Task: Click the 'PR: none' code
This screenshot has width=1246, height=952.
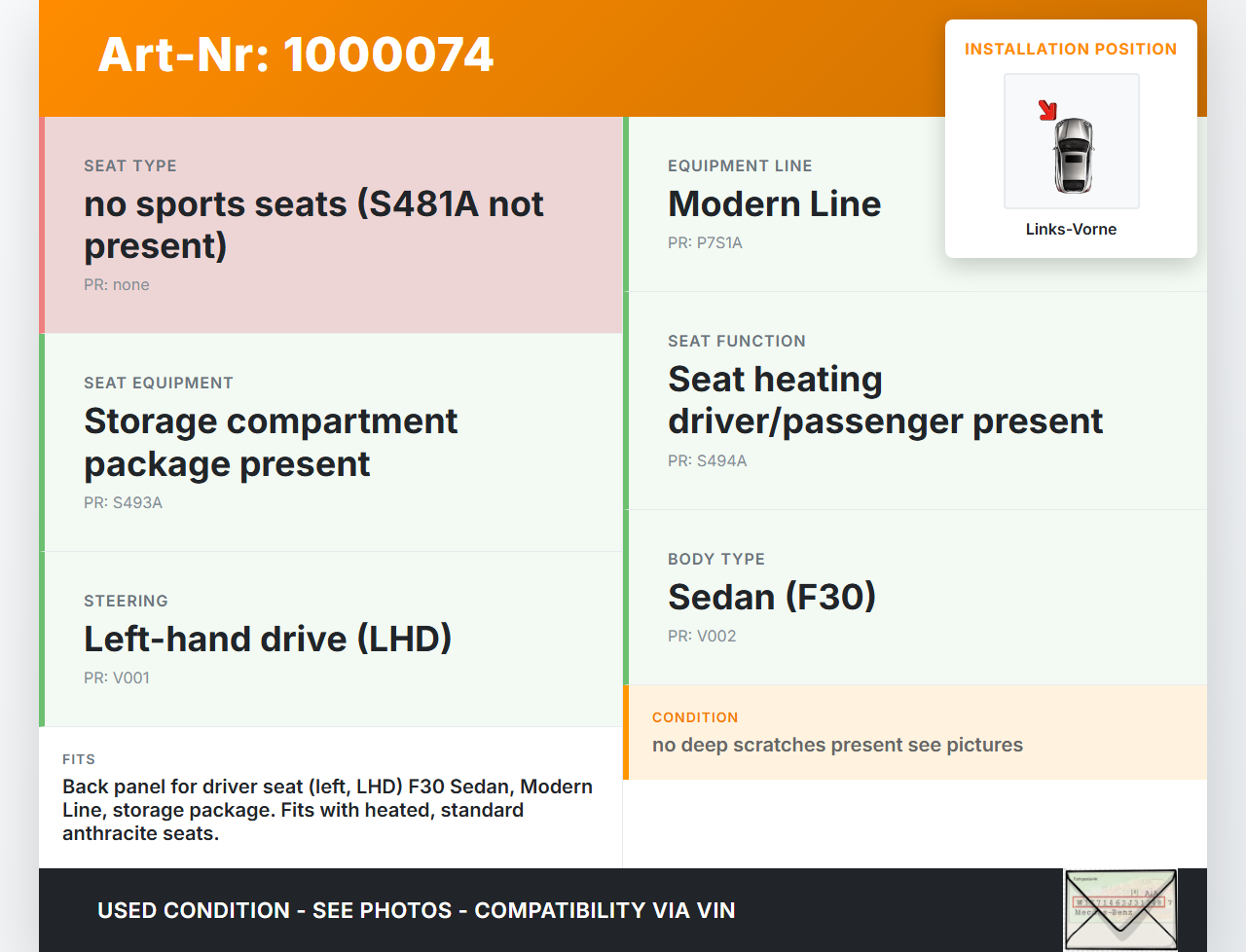Action: (x=117, y=284)
